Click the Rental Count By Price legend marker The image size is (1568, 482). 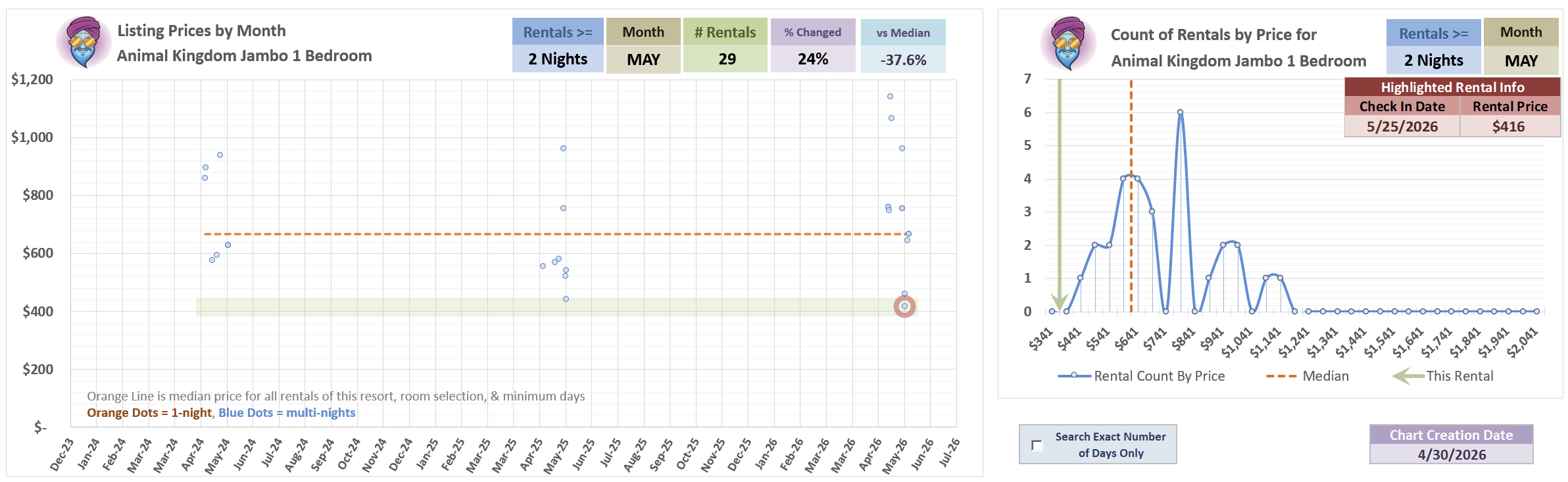click(1074, 375)
